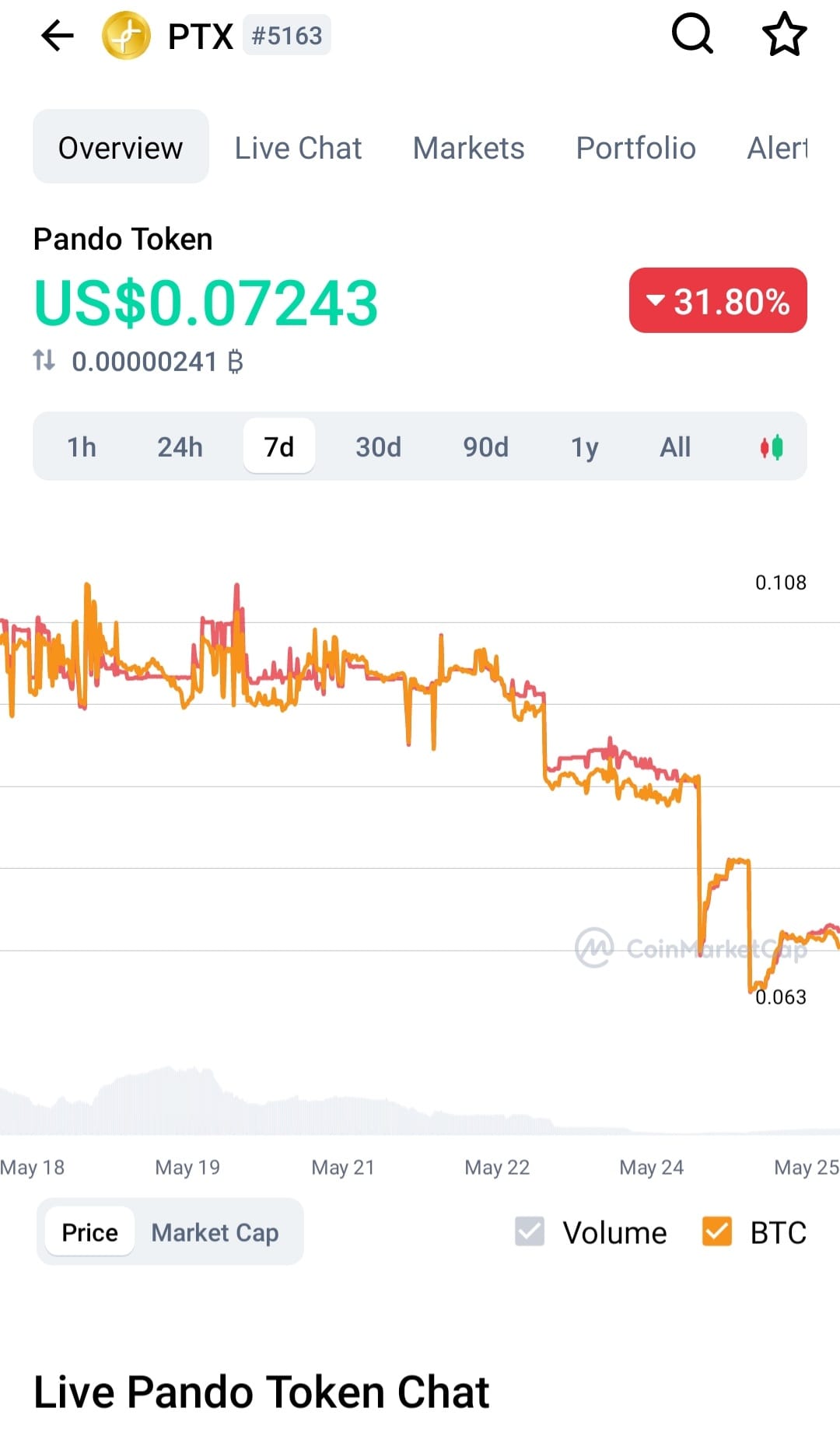The height and width of the screenshot is (1450, 840).
Task: Go back using the left arrow
Action: pyautogui.click(x=57, y=36)
